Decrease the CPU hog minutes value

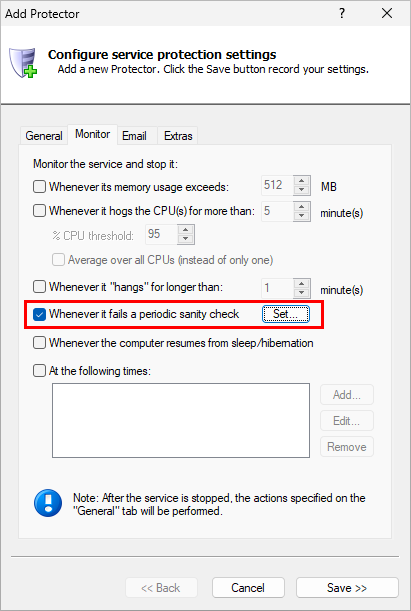(302, 215)
